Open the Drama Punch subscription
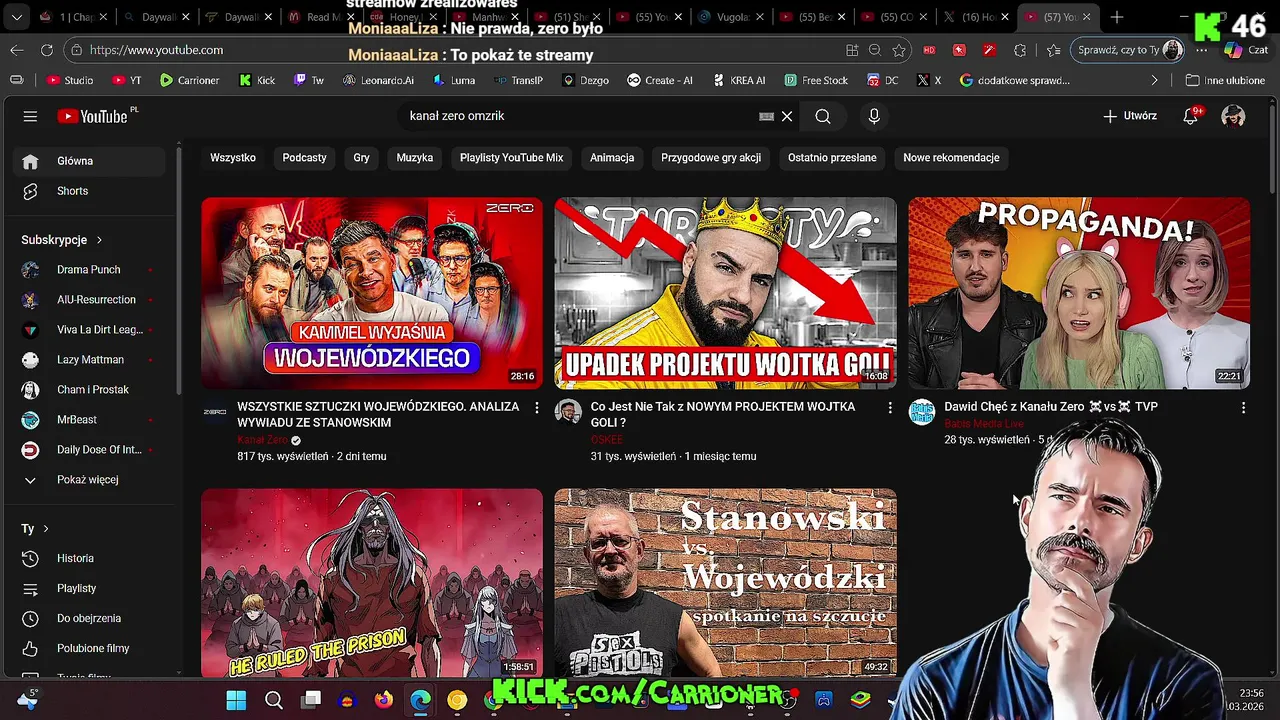 point(90,270)
